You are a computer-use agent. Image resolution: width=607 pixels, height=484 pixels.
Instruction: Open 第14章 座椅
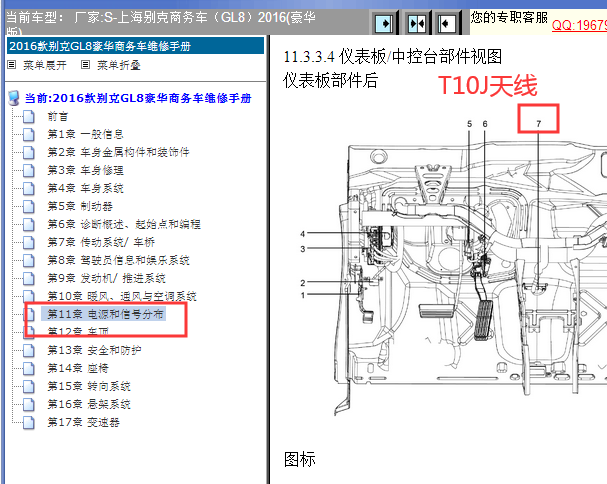pyautogui.click(x=78, y=368)
